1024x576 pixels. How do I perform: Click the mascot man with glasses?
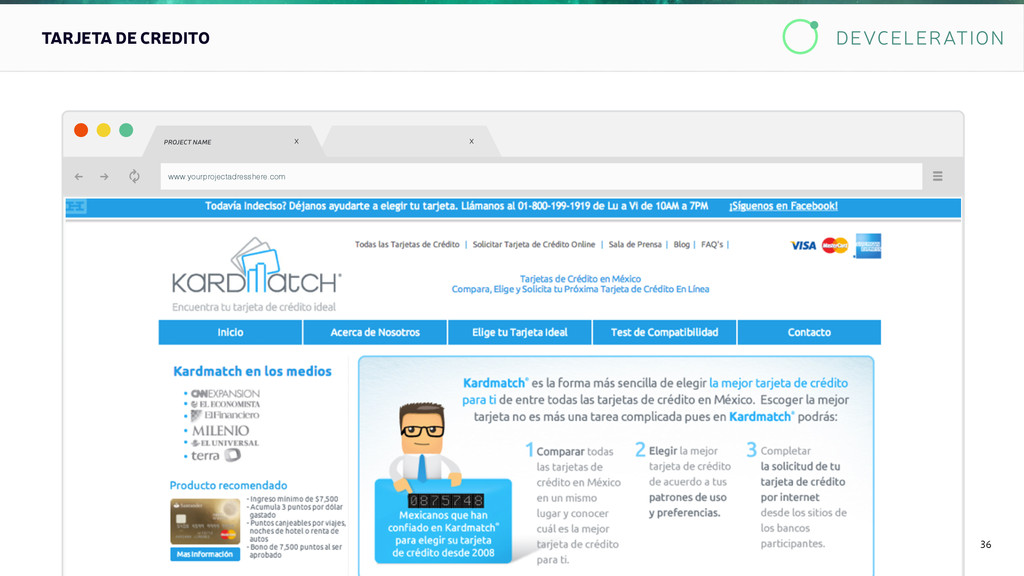(423, 445)
